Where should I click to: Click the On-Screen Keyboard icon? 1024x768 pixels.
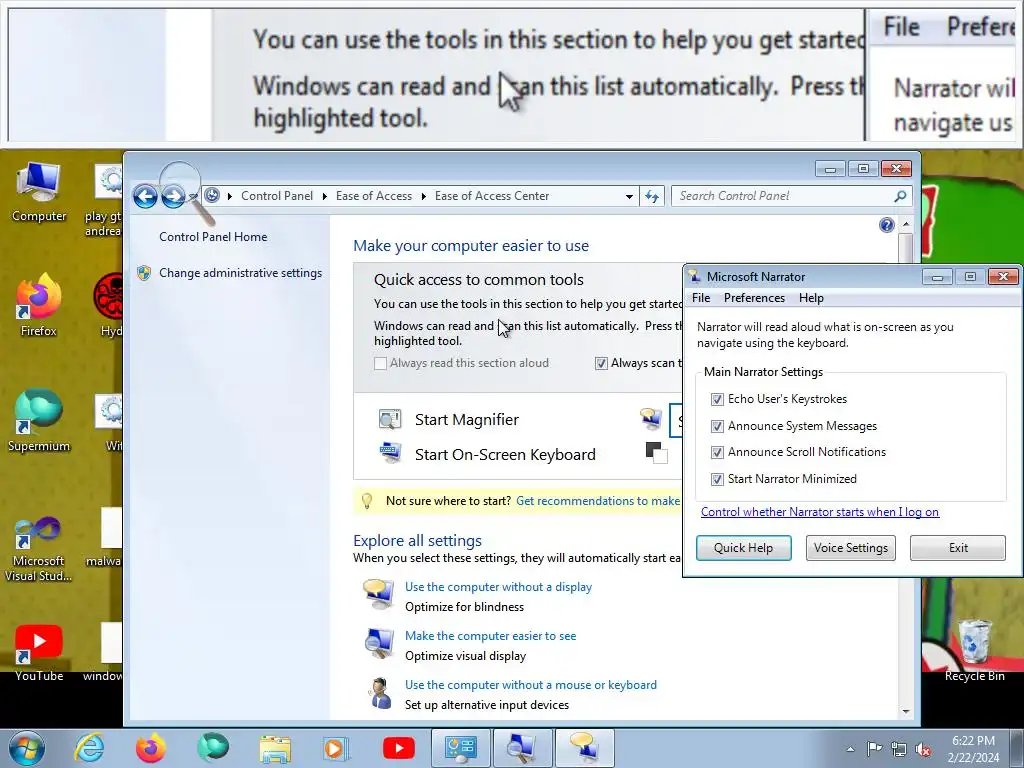point(390,452)
